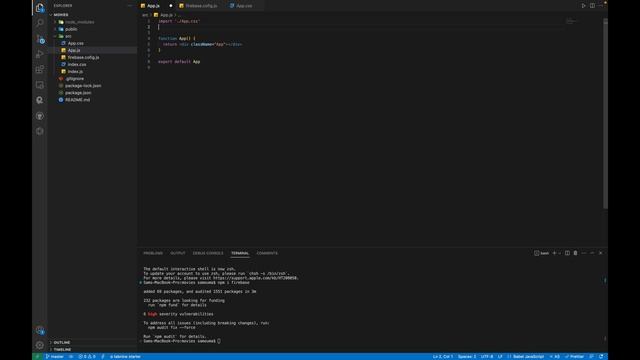Open the PROBLEMS panel tab
This screenshot has width=640, height=360.
[x=153, y=253]
